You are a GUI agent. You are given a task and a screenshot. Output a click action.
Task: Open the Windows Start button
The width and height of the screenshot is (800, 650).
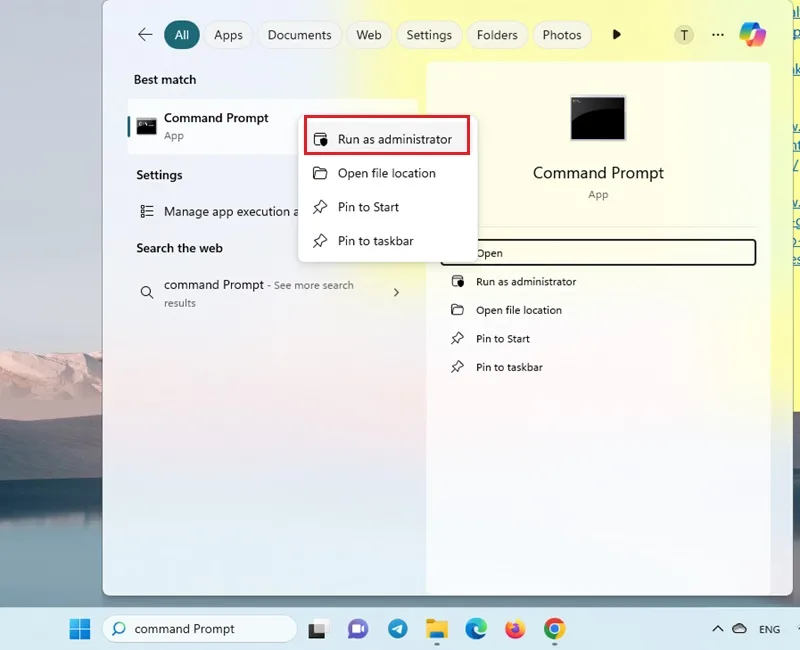click(x=80, y=629)
